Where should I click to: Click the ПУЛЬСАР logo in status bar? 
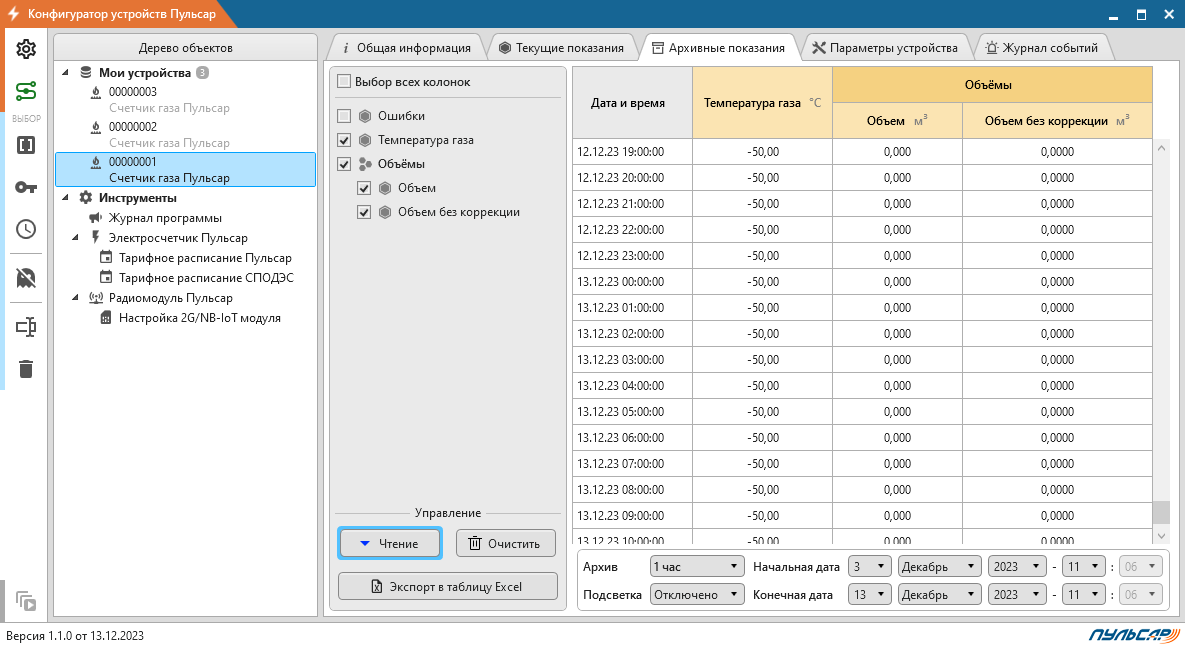coord(1132,635)
